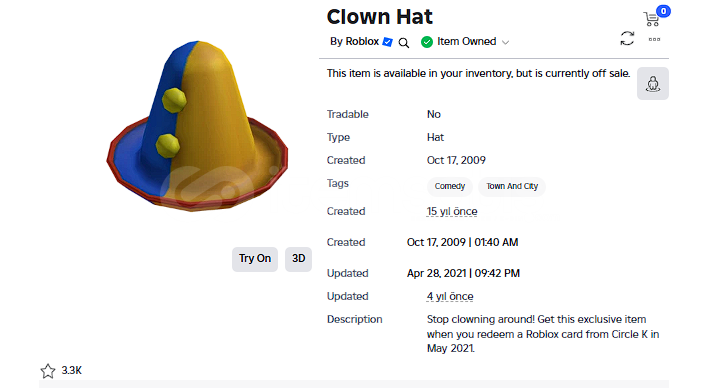Toggle the 3D view button
This screenshot has width=719, height=388.
click(299, 259)
